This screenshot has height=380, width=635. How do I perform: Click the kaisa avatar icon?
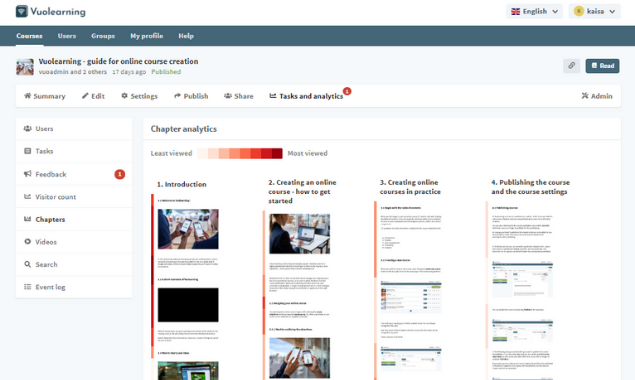[x=579, y=11]
